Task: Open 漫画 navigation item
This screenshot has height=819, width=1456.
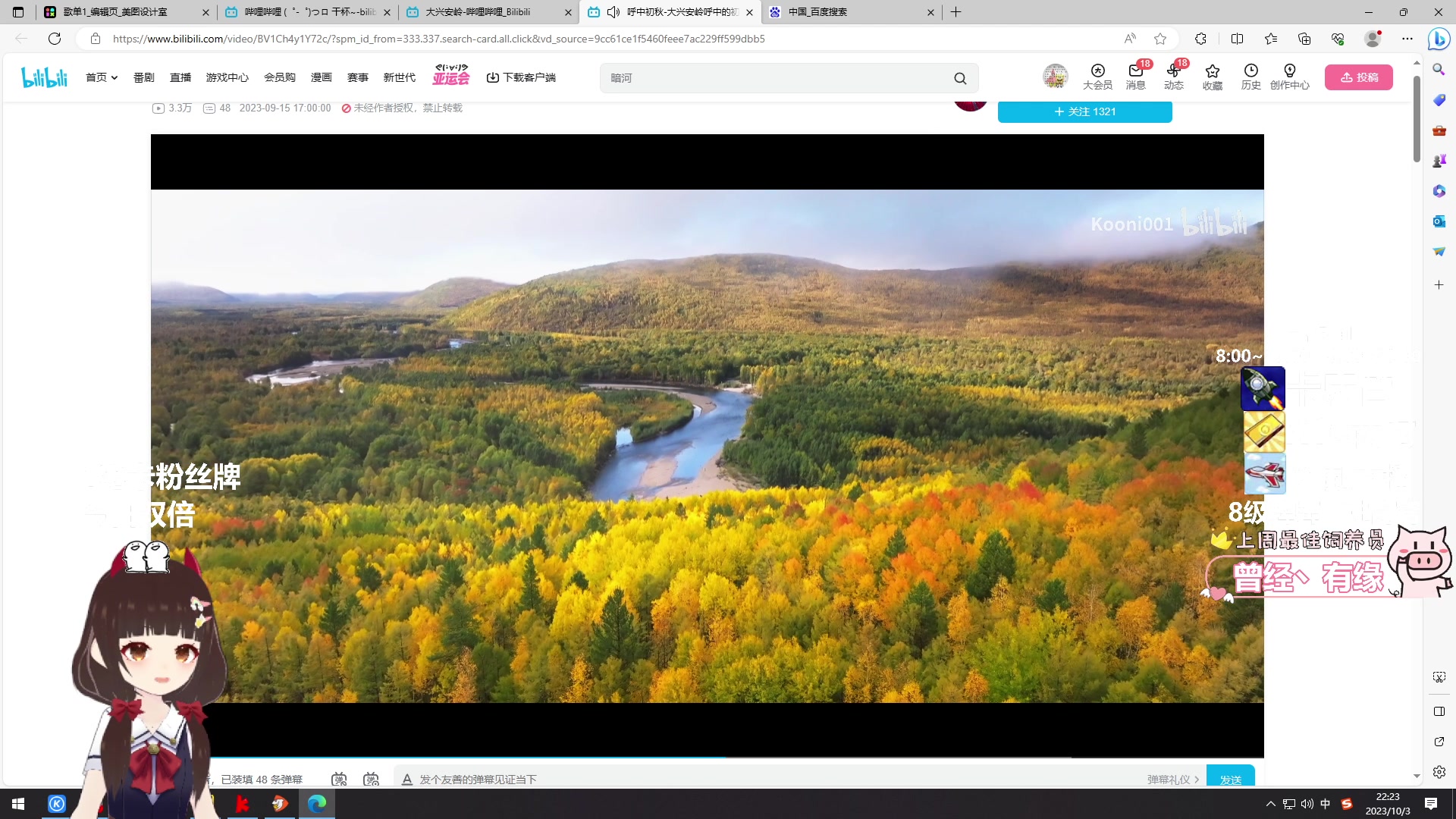Action: click(x=322, y=77)
